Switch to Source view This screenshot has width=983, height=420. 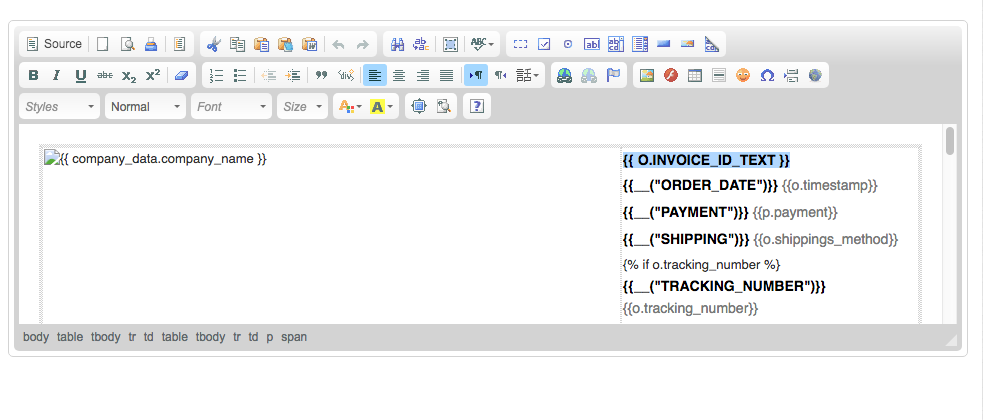(54, 44)
